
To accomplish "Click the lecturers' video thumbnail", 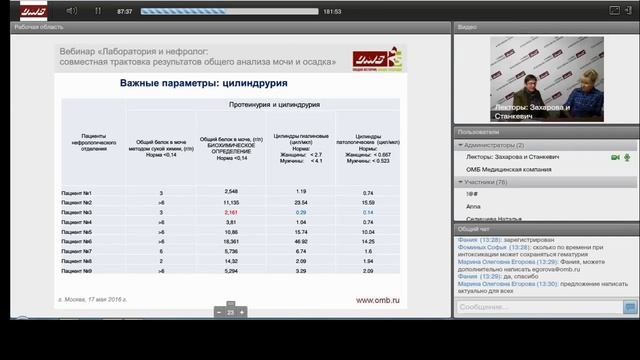I will 547,79.
